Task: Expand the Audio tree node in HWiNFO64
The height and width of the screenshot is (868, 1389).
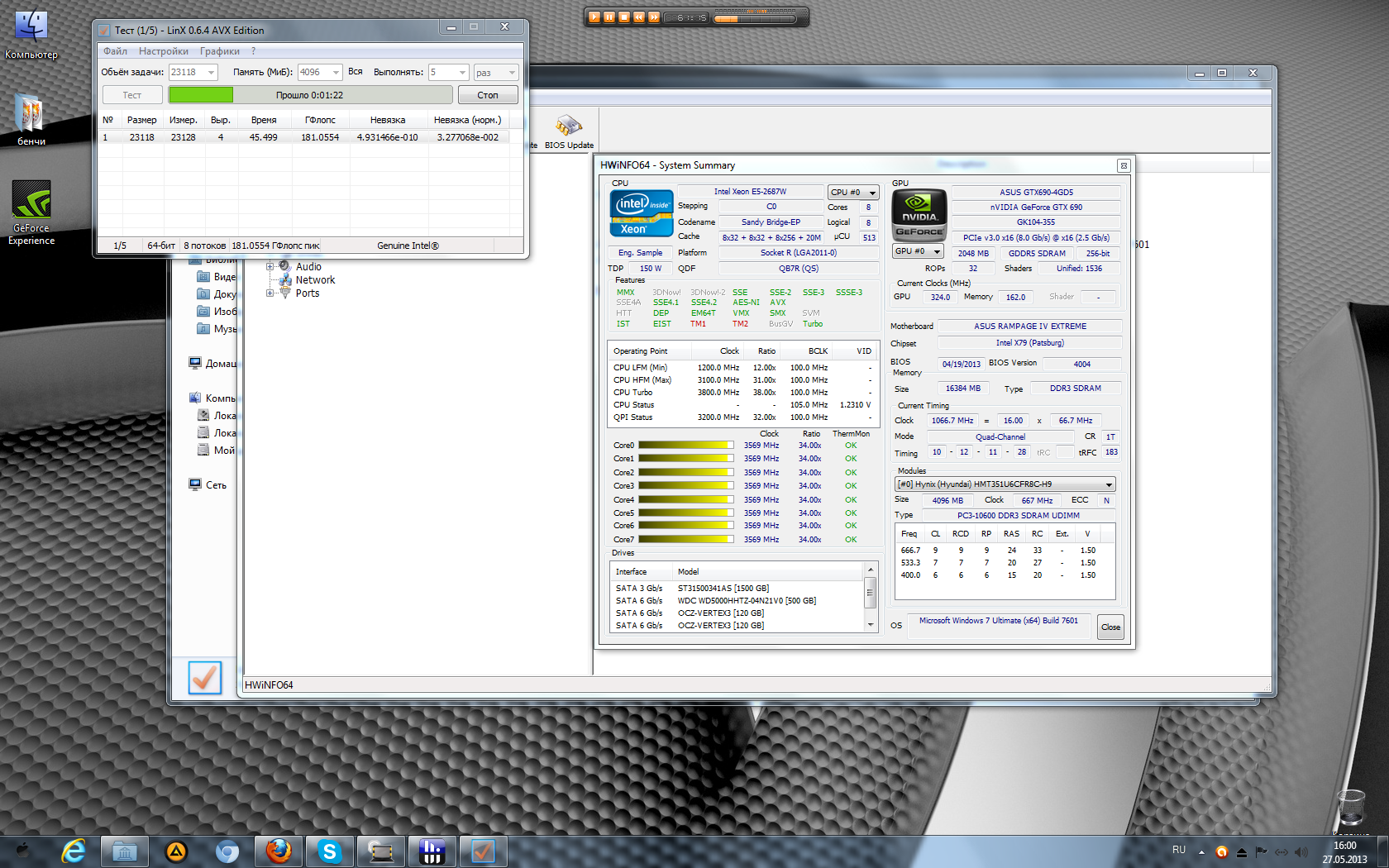Action: pyautogui.click(x=270, y=267)
